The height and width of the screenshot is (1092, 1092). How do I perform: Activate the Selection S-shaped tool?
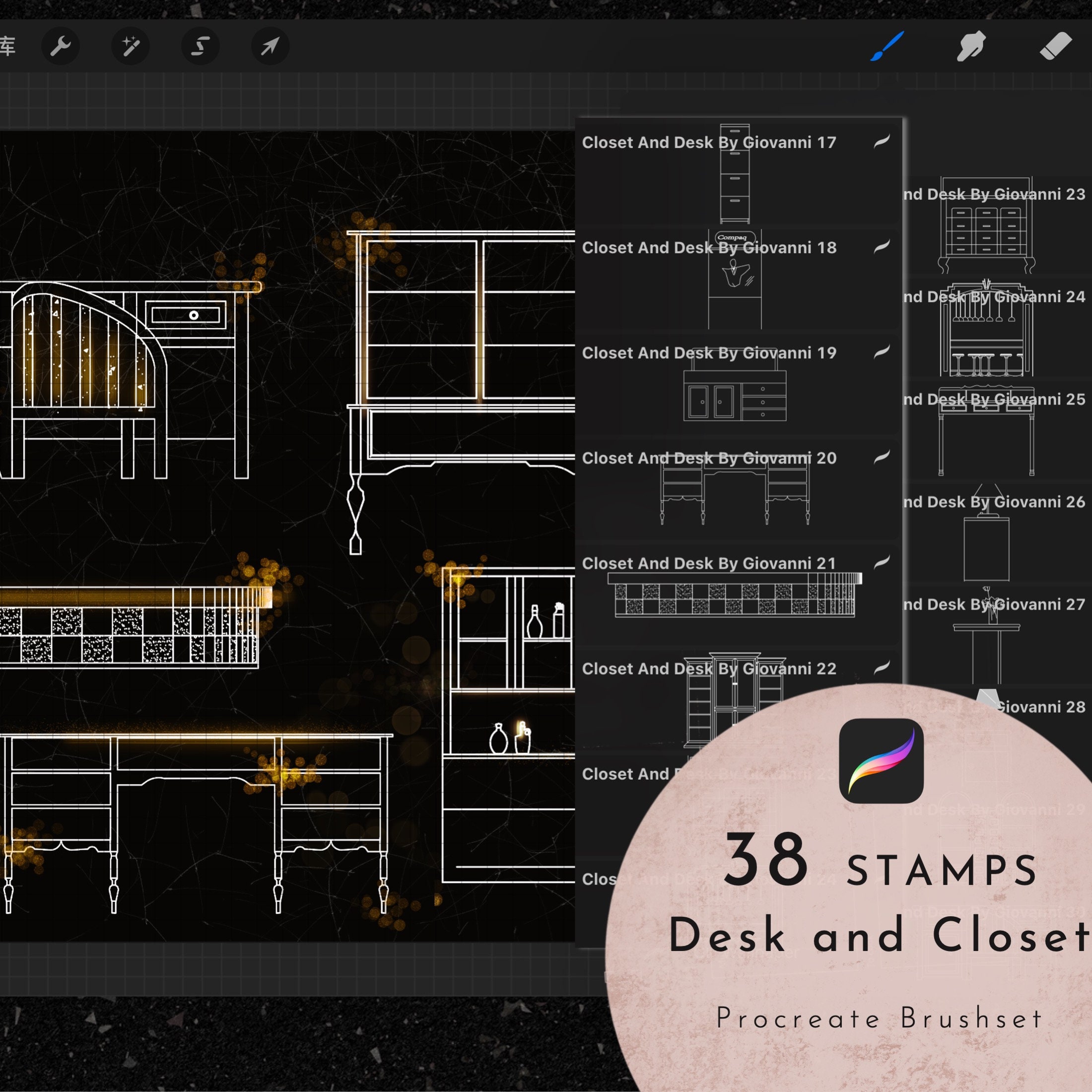coord(200,46)
